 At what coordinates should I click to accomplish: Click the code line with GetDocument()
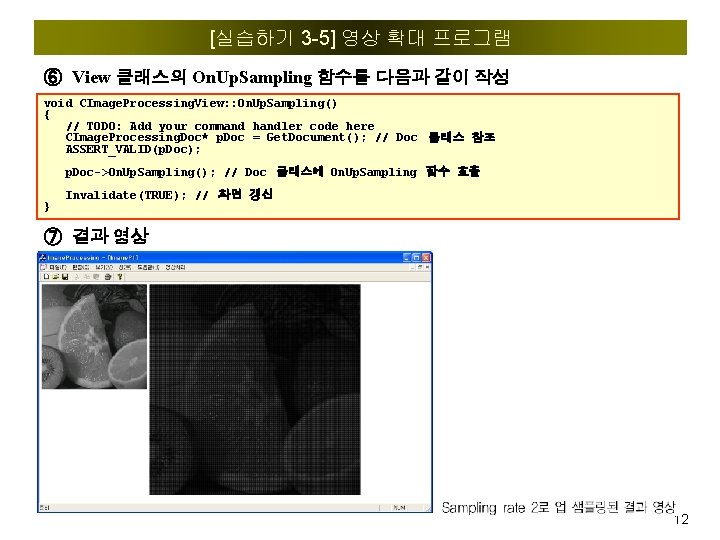[280, 137]
